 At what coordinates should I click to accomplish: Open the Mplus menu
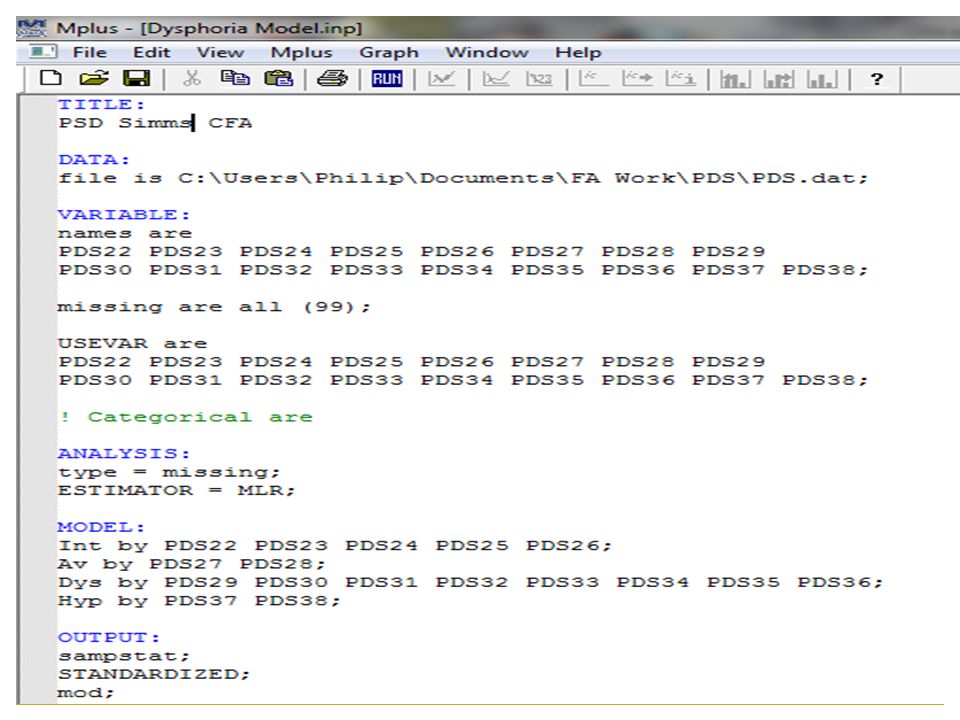(301, 52)
